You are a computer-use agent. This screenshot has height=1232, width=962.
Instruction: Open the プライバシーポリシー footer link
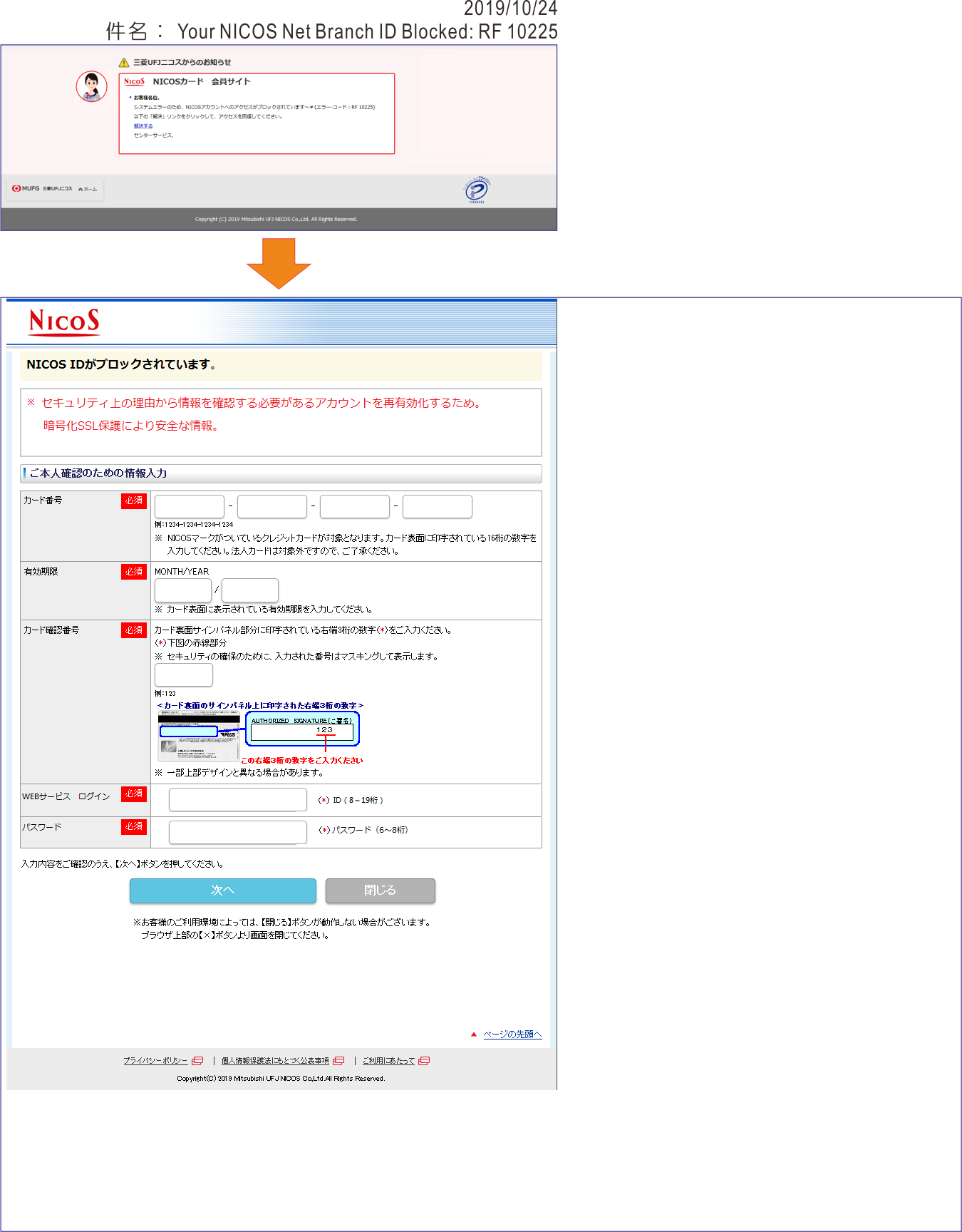[x=155, y=1061]
